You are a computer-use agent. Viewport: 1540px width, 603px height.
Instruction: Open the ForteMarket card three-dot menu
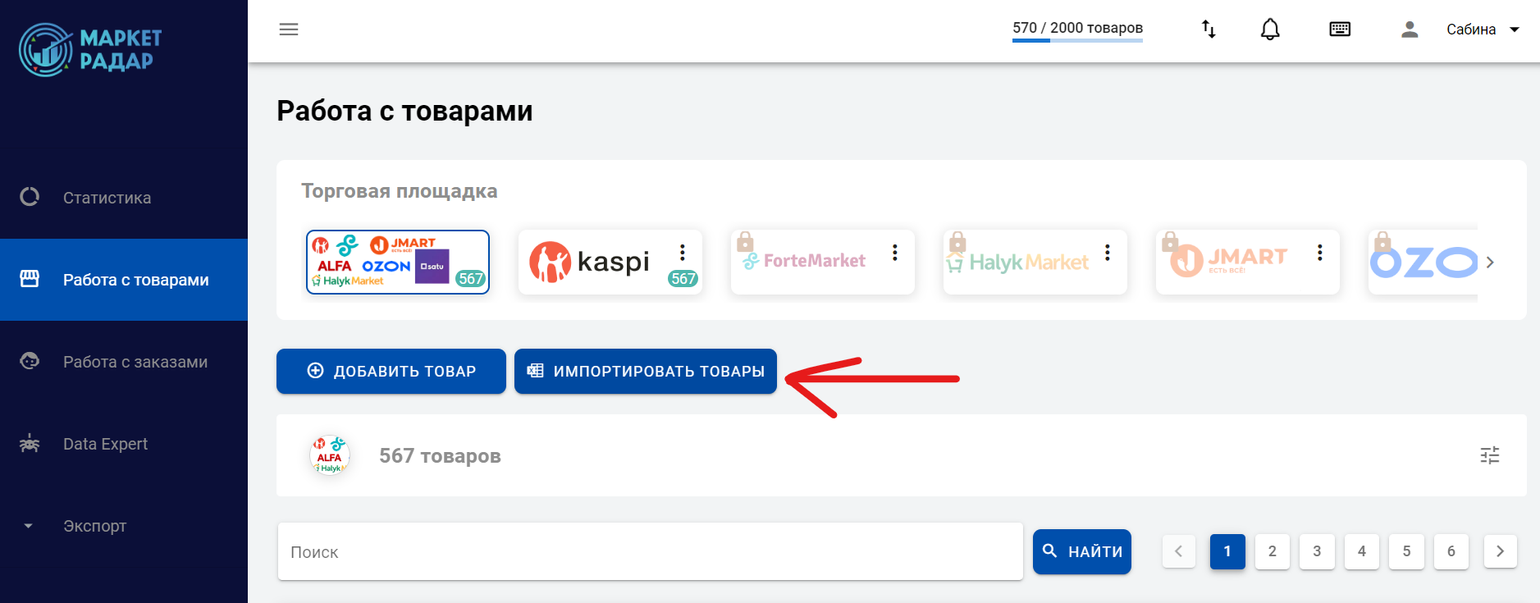point(895,252)
